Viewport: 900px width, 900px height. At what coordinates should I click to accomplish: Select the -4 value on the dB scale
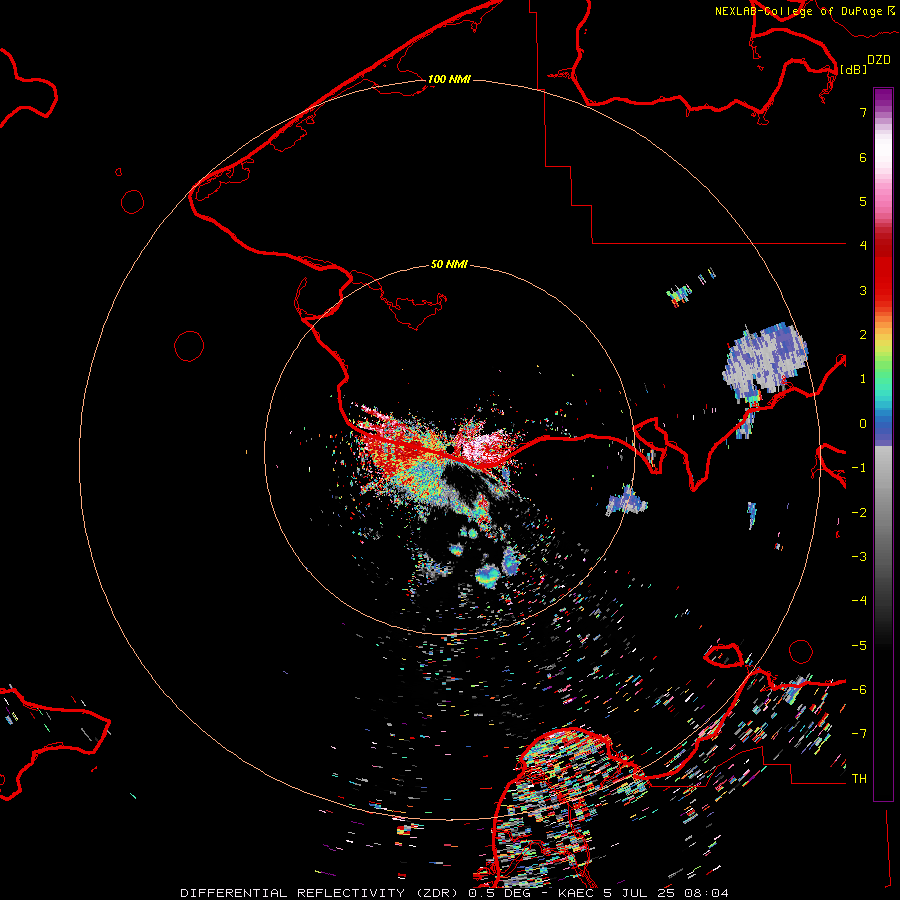859,601
